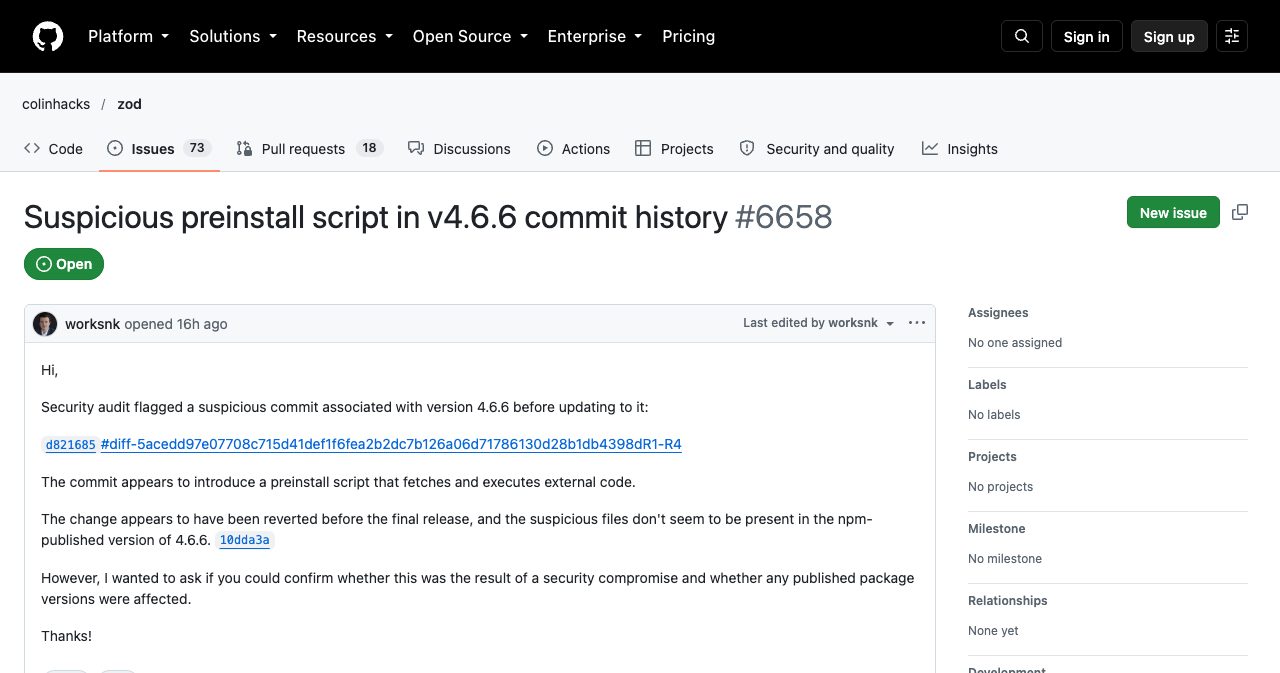1280x673 pixels.
Task: Copy issue link icon beside New issue
Action: coord(1240,212)
